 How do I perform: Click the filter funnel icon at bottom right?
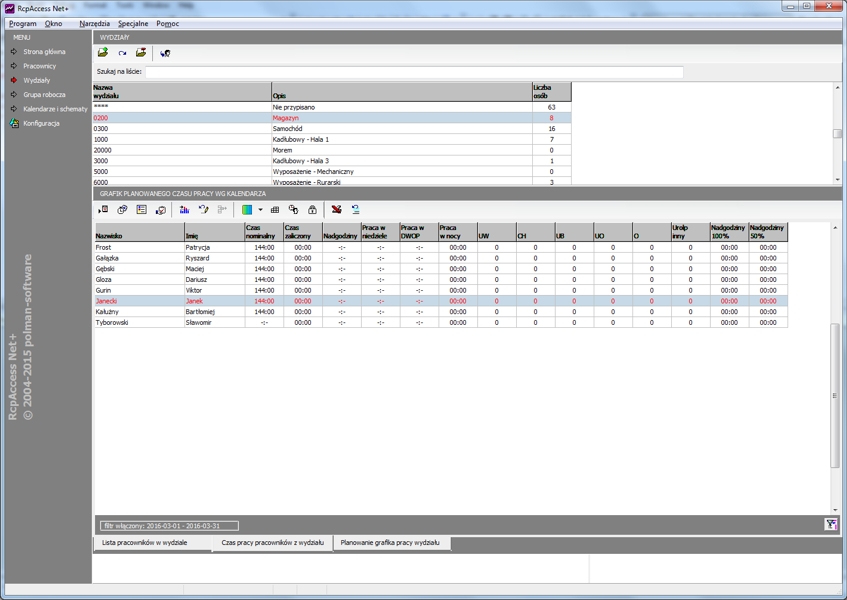click(x=831, y=525)
